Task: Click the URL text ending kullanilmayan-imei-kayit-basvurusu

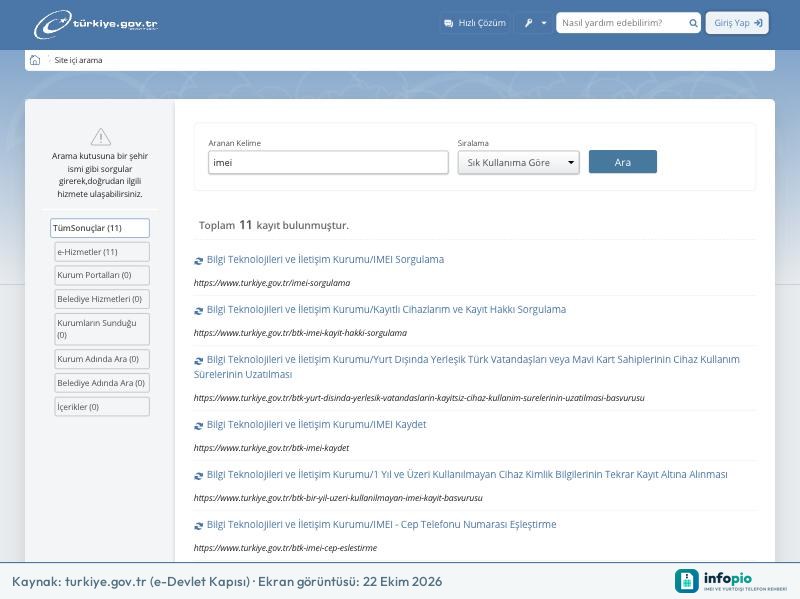Action: 338,498
